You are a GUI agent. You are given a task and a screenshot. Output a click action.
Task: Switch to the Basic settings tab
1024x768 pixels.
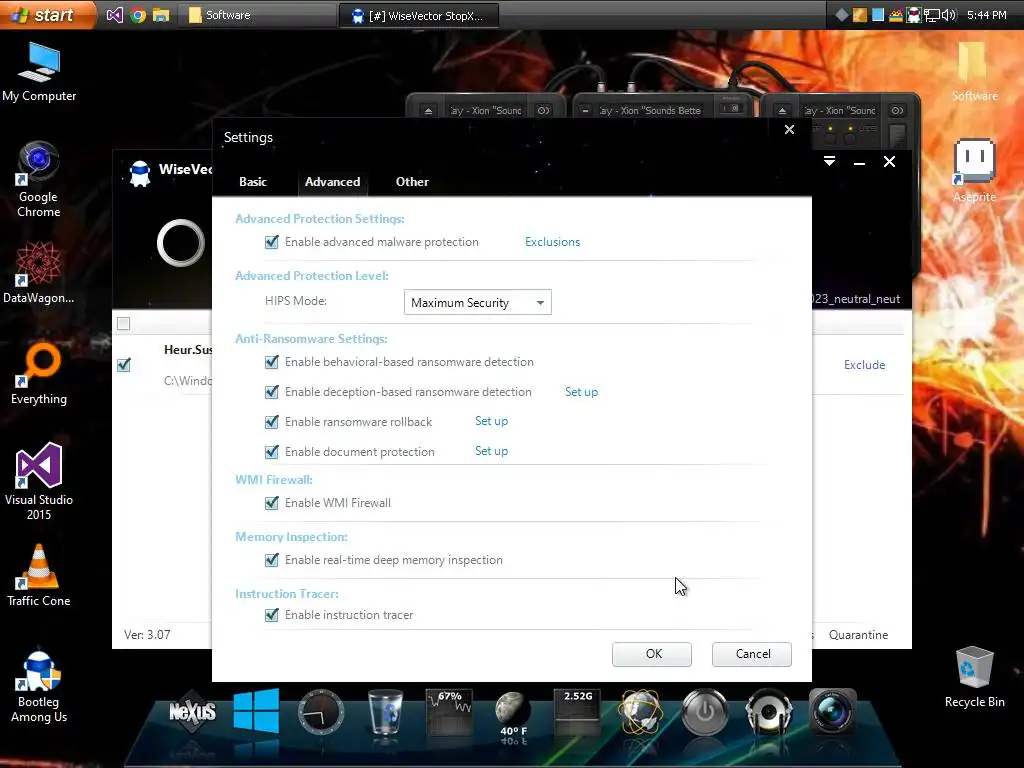click(x=253, y=182)
